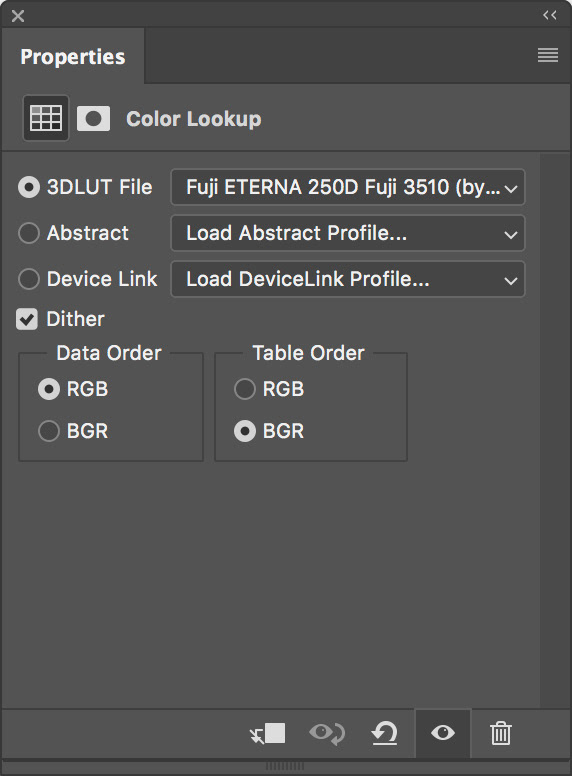This screenshot has height=776, width=572.
Task: Select the Abstract radio button
Action: coord(29,233)
